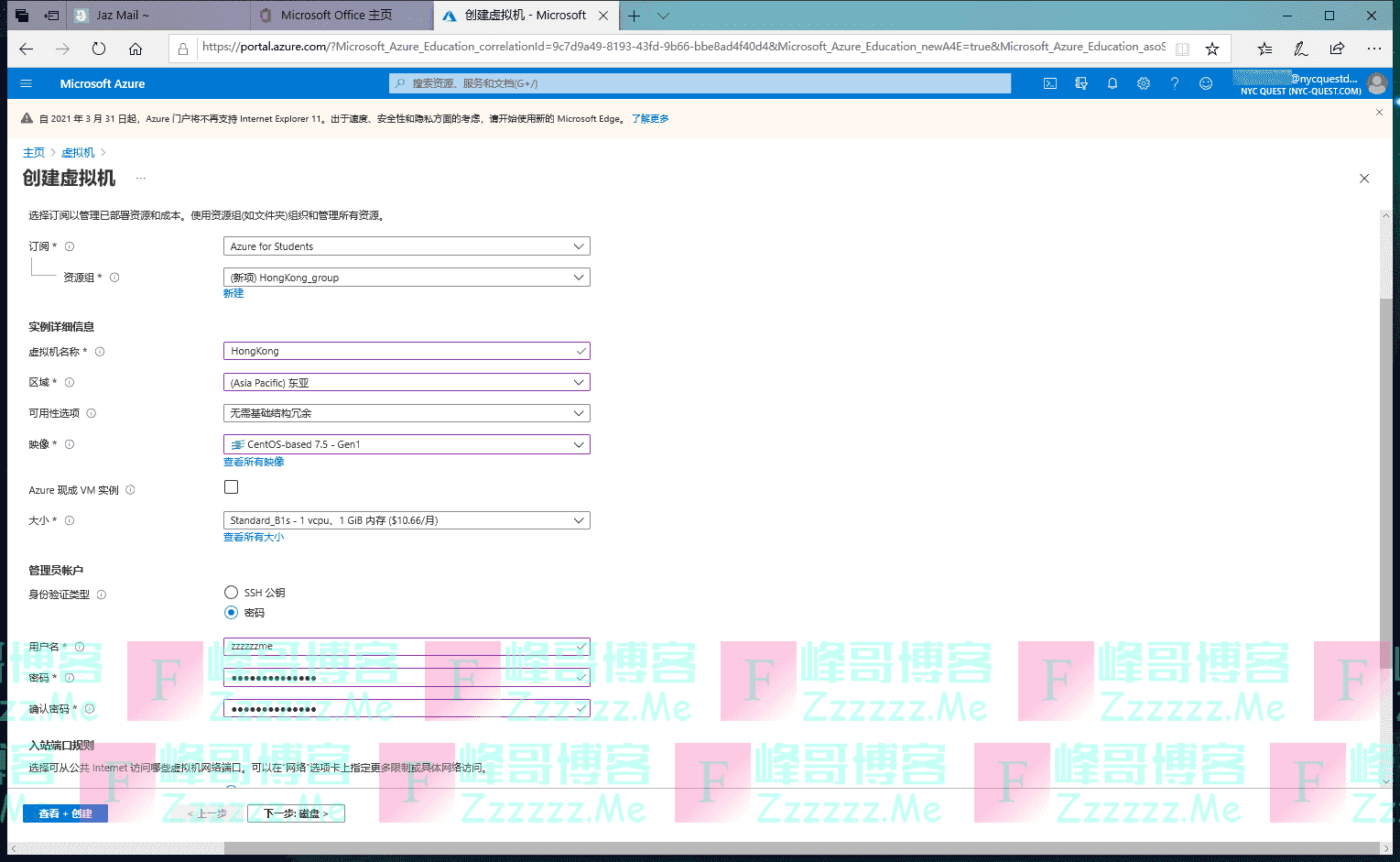Refresh the page with reload icon
1400x862 pixels.
[99, 49]
